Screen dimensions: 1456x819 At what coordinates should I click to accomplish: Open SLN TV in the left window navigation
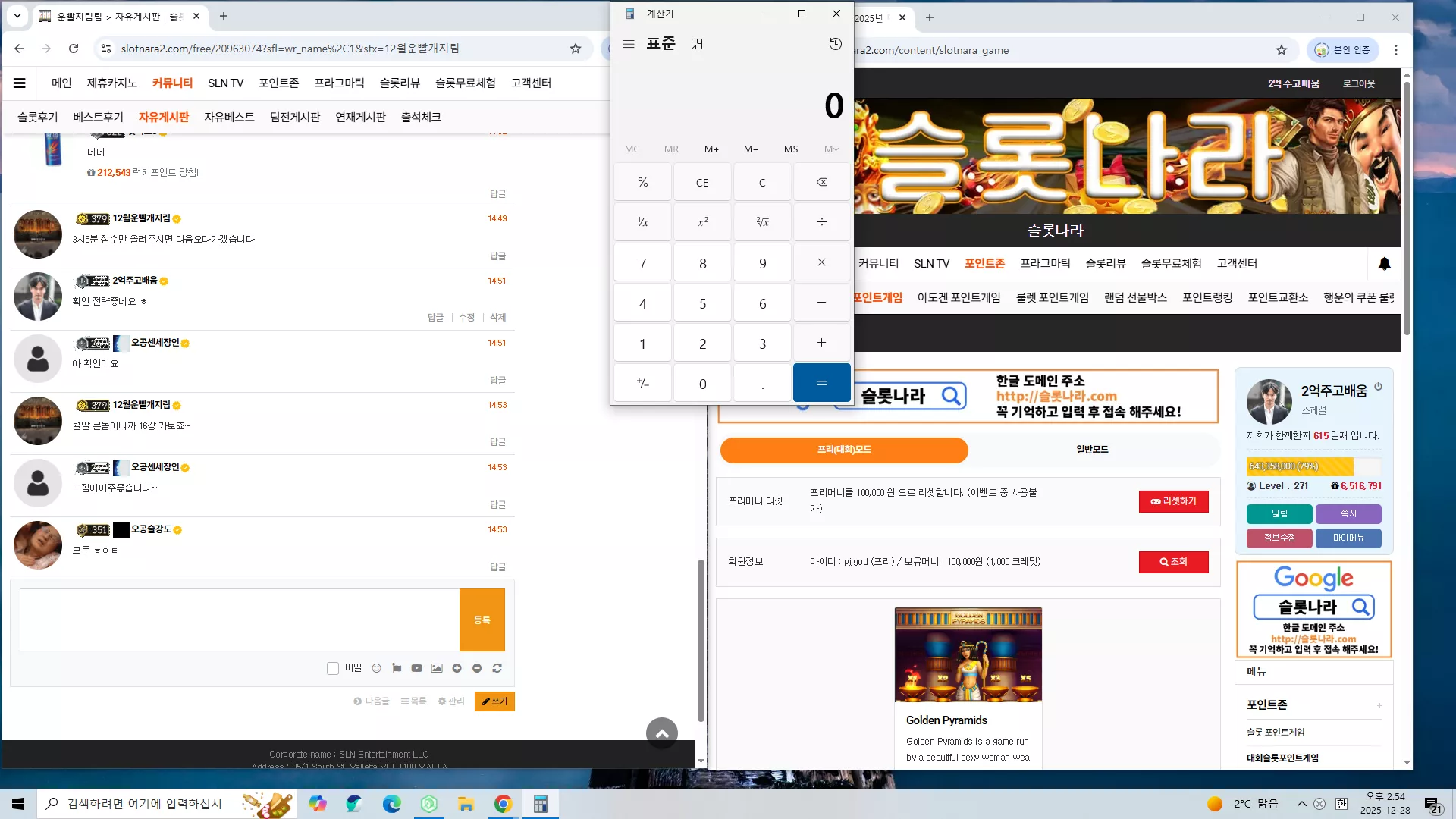point(225,83)
